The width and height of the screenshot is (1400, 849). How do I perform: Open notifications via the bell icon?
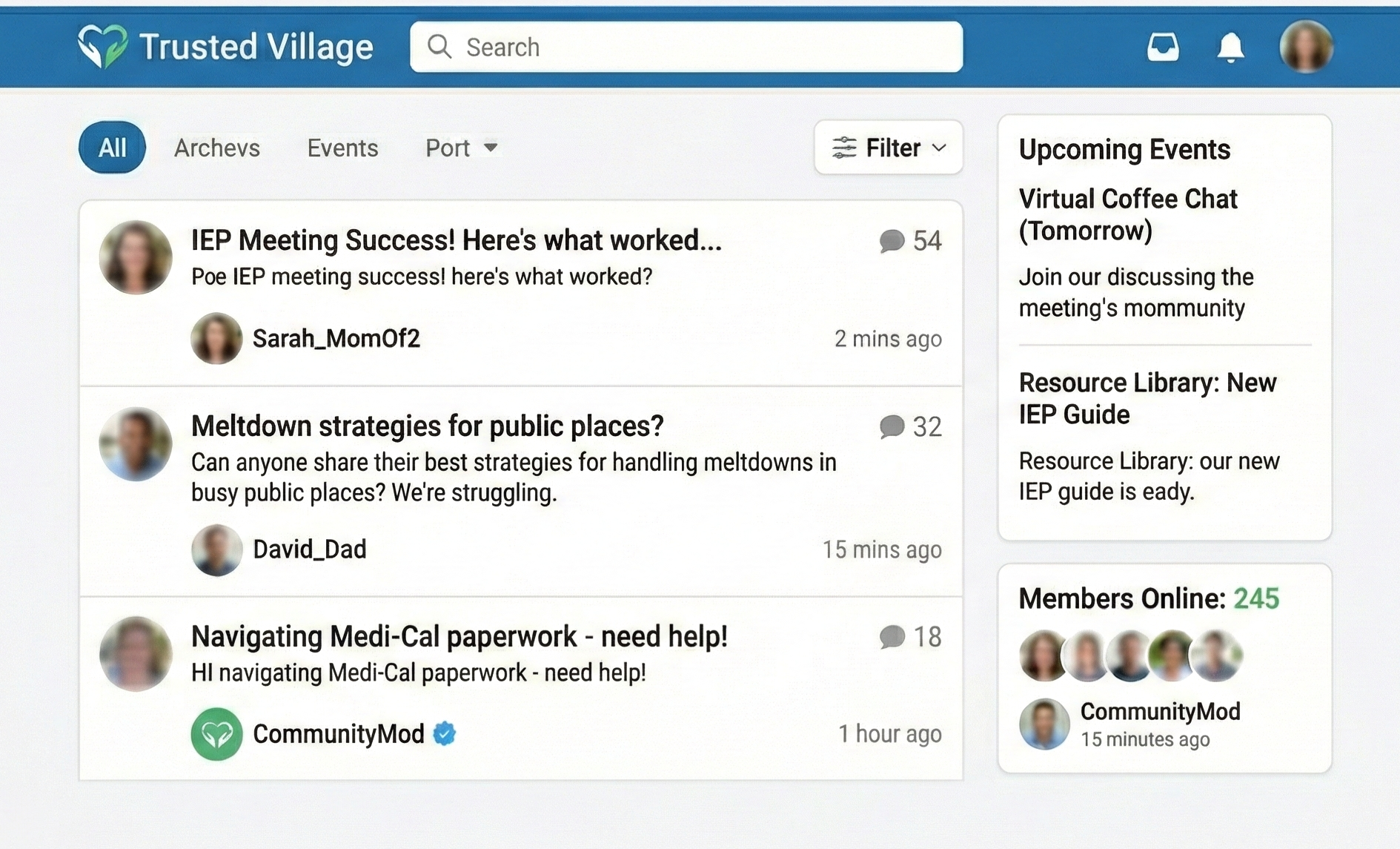[1230, 46]
